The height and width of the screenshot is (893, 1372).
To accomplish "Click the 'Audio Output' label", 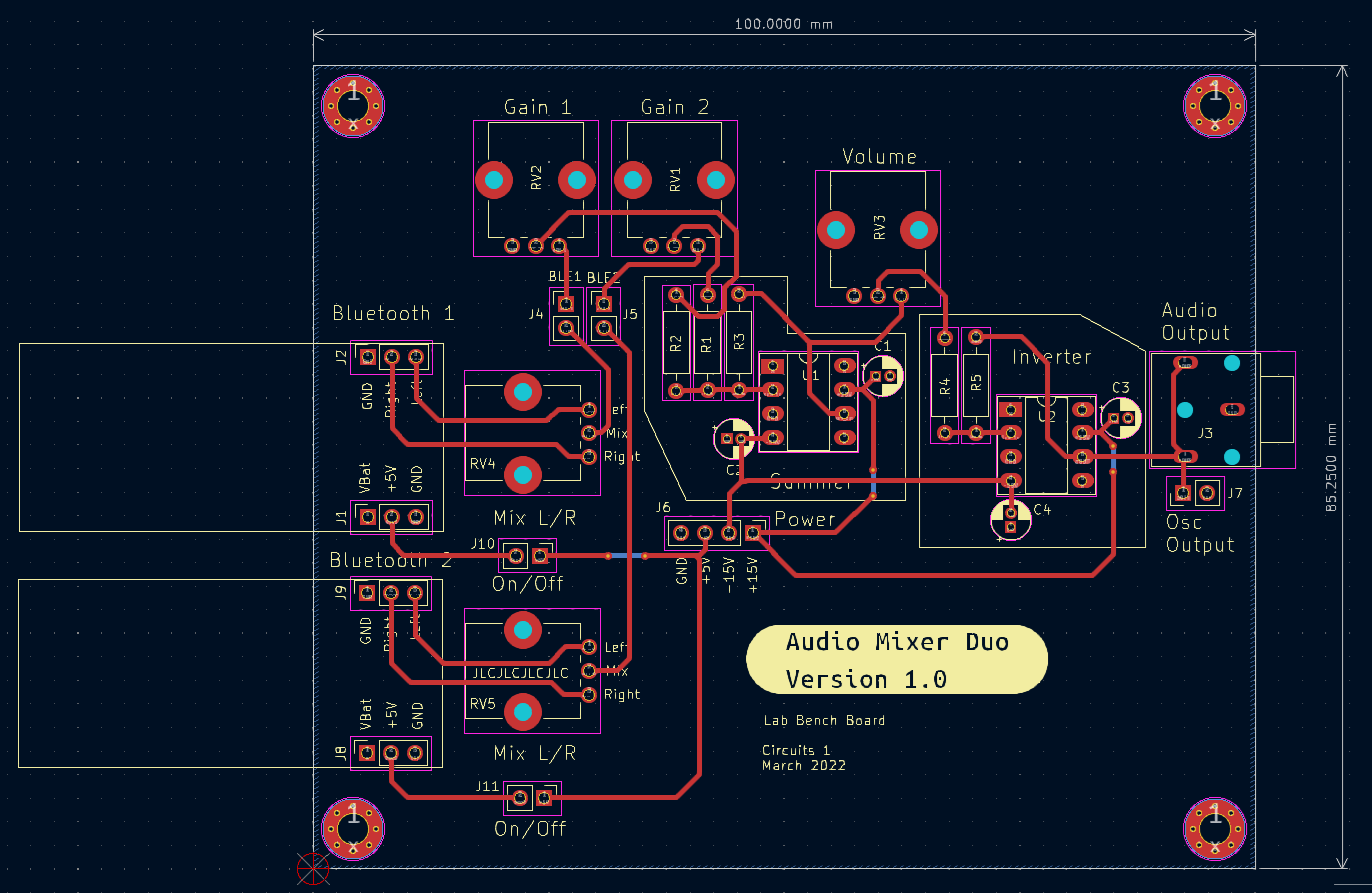I will [x=1196, y=322].
